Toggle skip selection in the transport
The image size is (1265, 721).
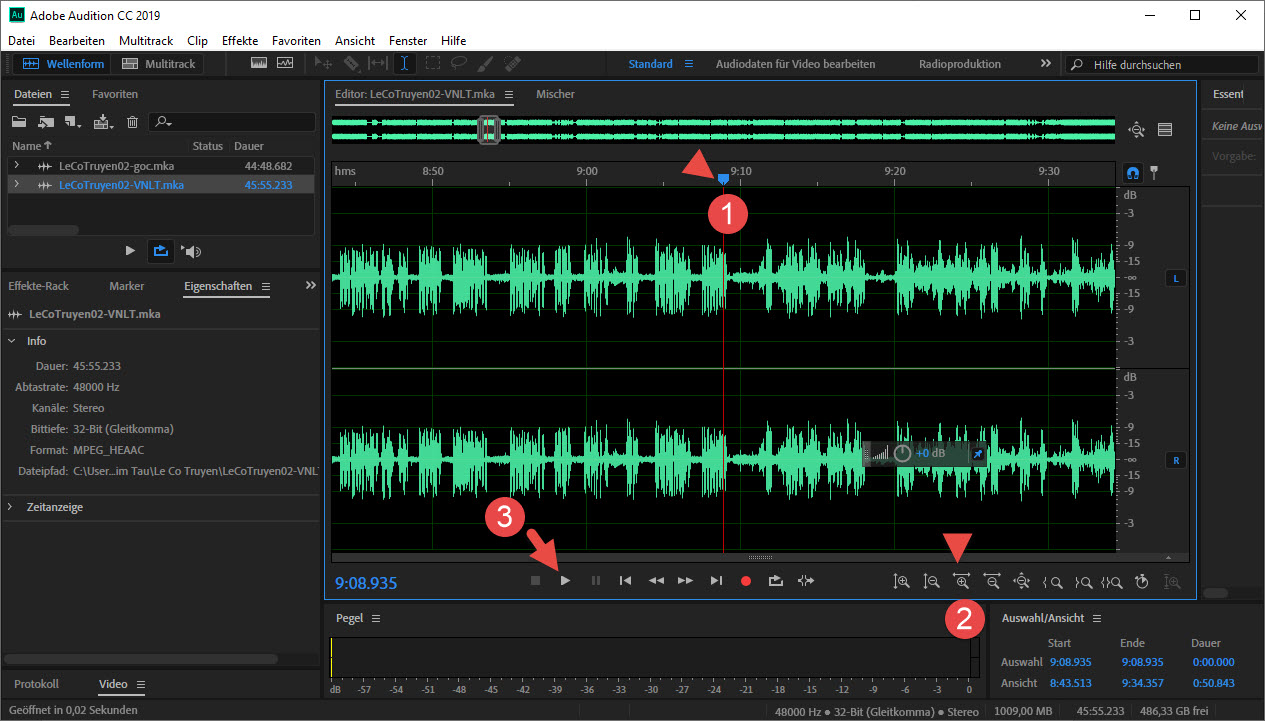(806, 580)
